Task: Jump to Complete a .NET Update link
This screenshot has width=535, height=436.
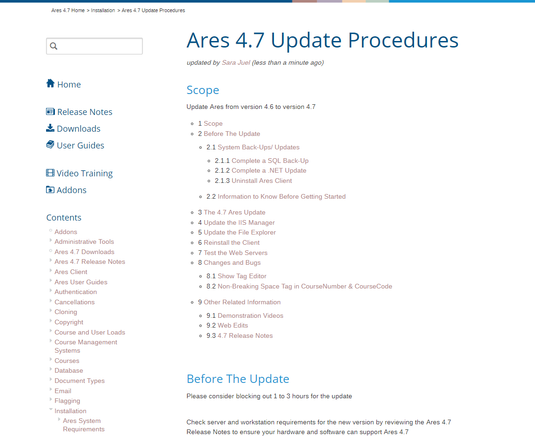Action: point(269,170)
